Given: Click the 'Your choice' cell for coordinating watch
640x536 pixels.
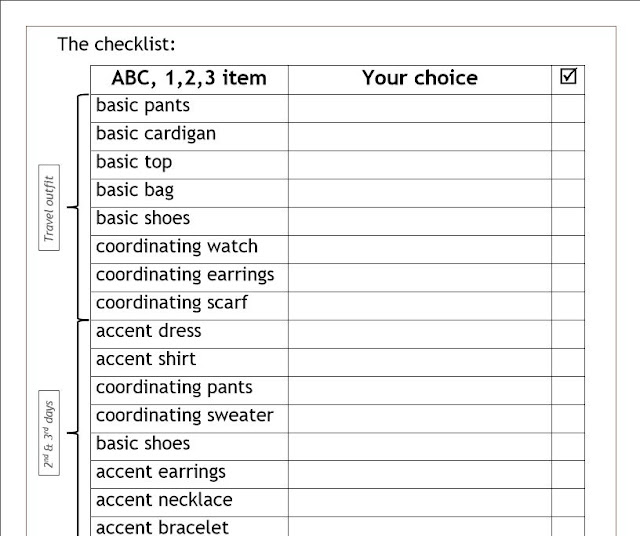Looking at the screenshot, I should (419, 247).
